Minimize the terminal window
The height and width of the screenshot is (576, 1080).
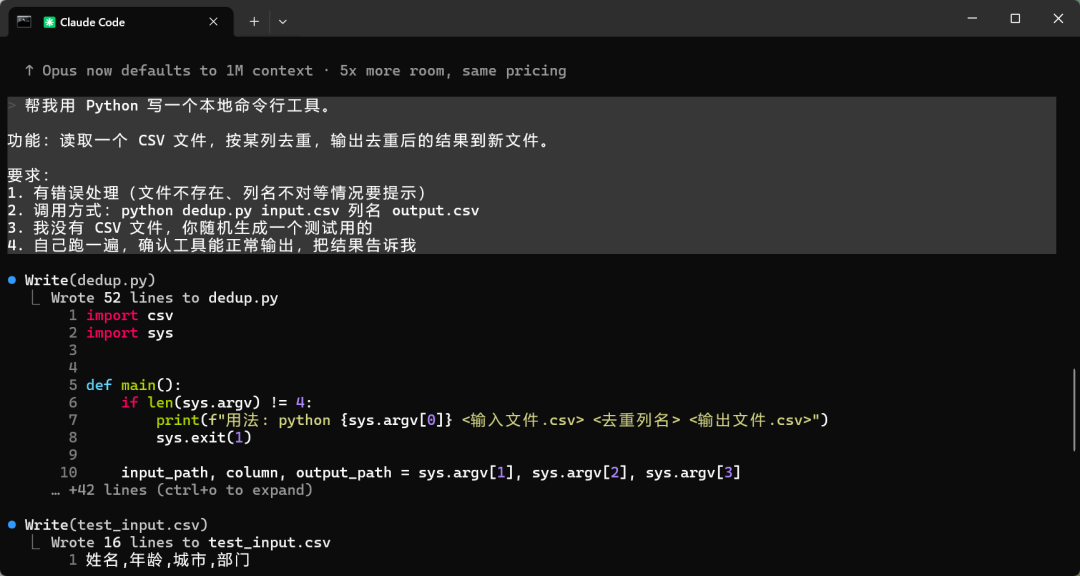[972, 19]
